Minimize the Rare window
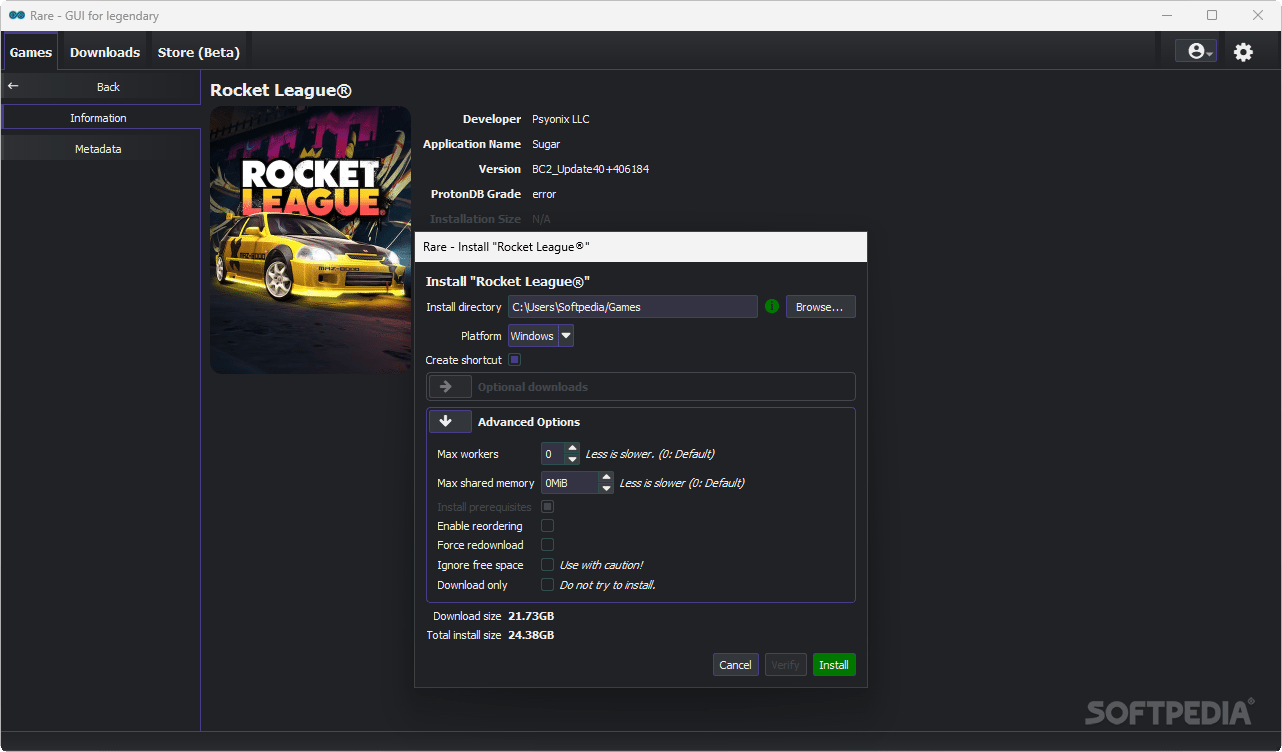 pyautogui.click(x=1166, y=15)
